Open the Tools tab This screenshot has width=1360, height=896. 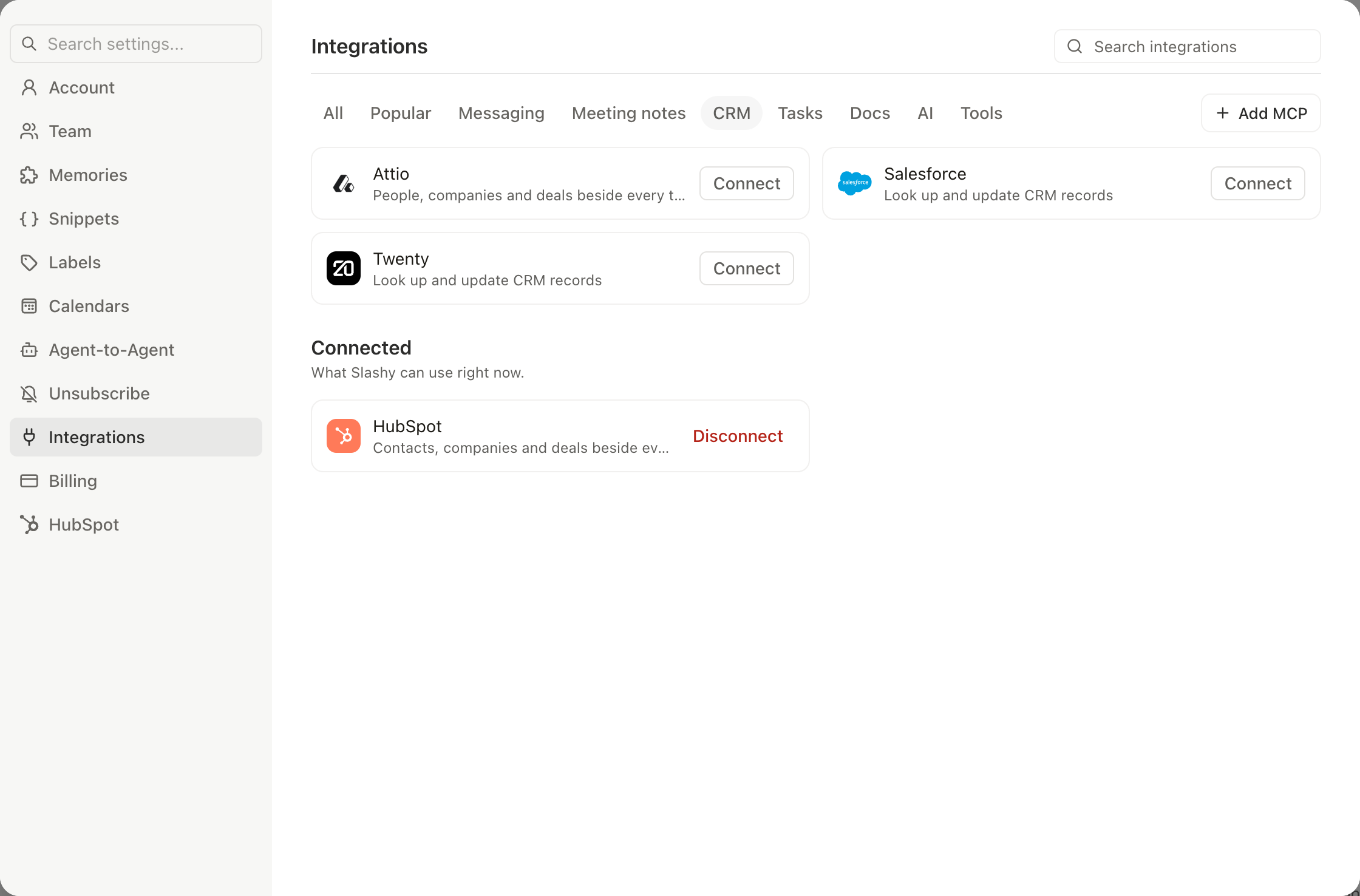tap(981, 113)
